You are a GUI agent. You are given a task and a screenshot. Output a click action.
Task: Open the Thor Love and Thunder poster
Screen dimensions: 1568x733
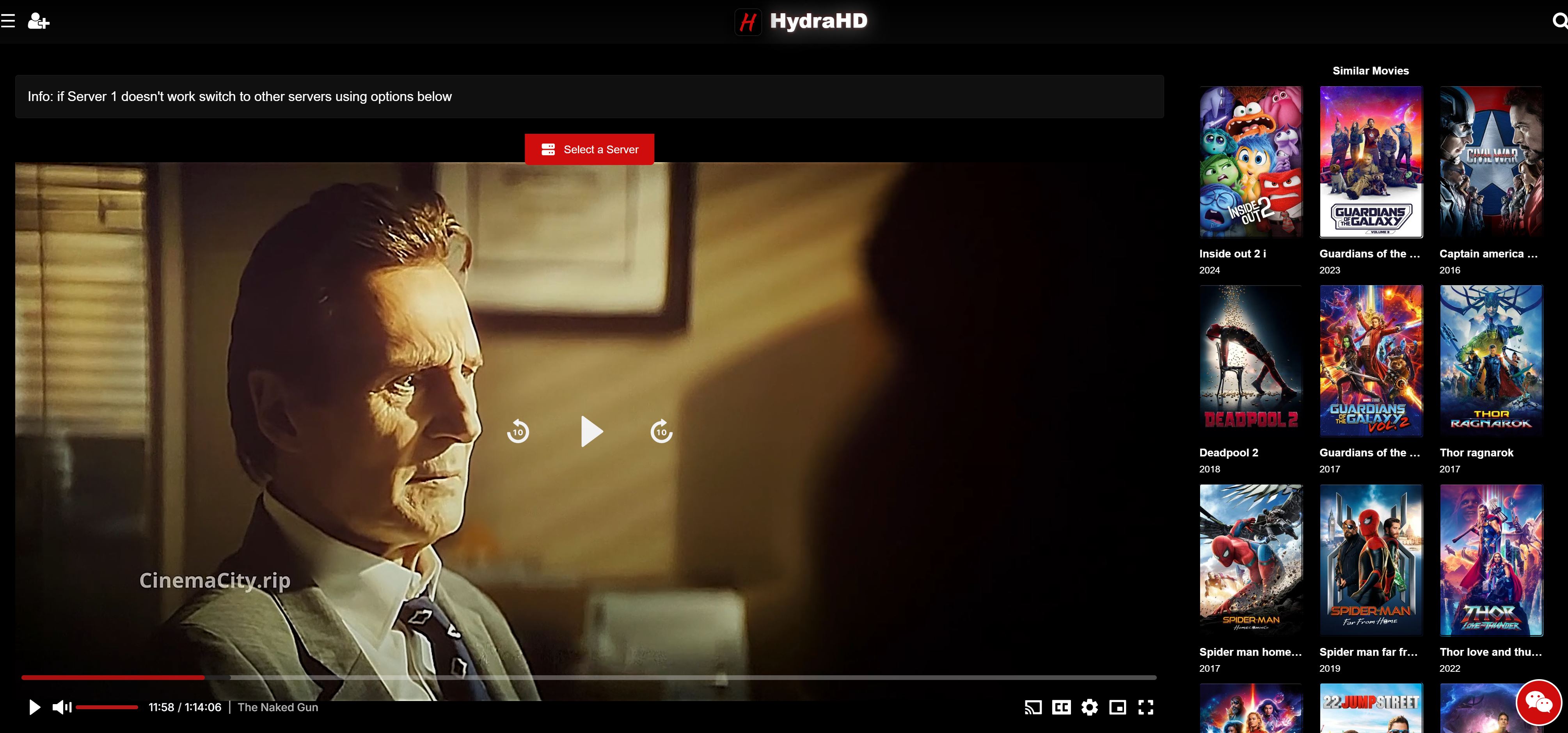pos(1491,559)
